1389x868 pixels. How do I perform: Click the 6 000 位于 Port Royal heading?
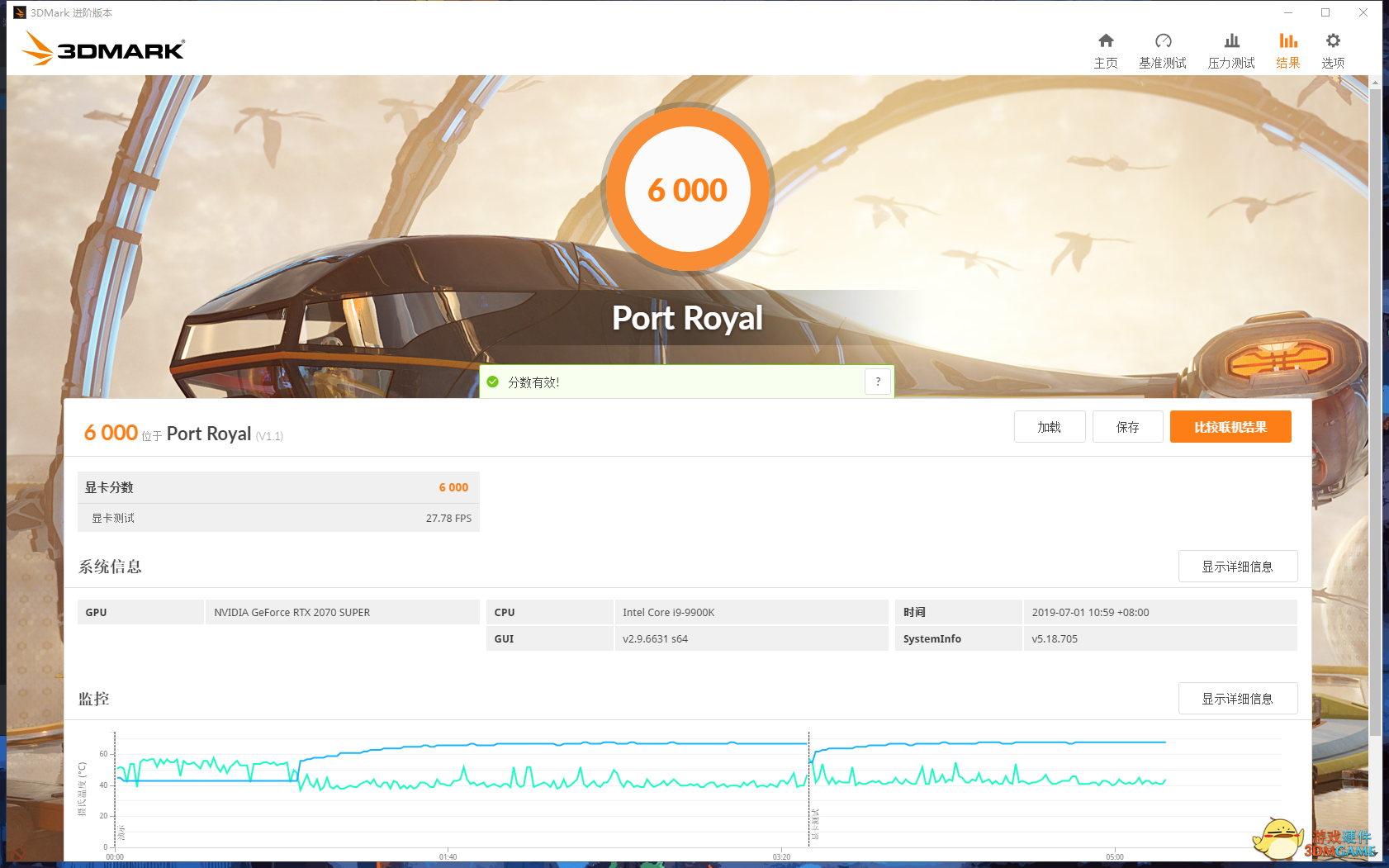click(183, 434)
